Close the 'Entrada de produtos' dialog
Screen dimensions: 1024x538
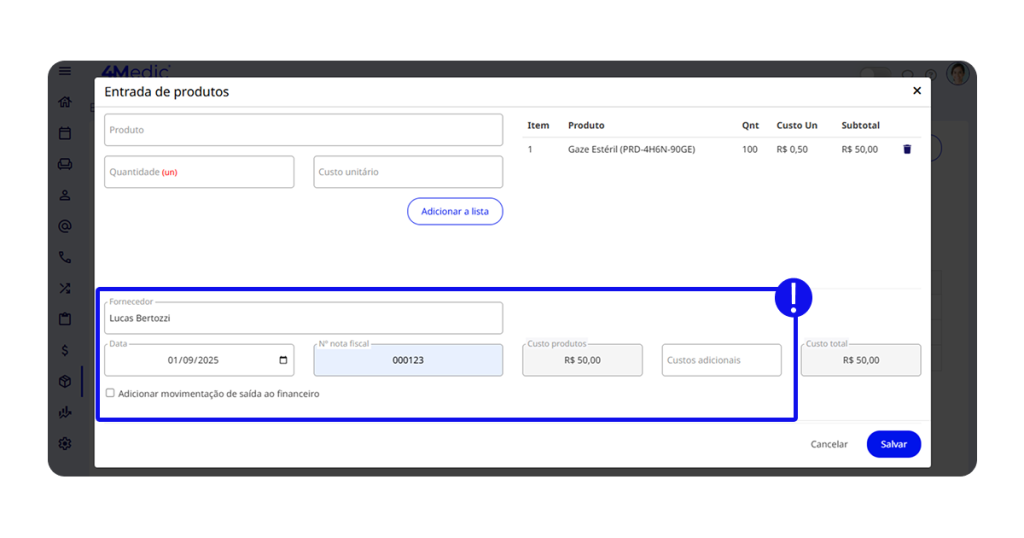(x=916, y=91)
